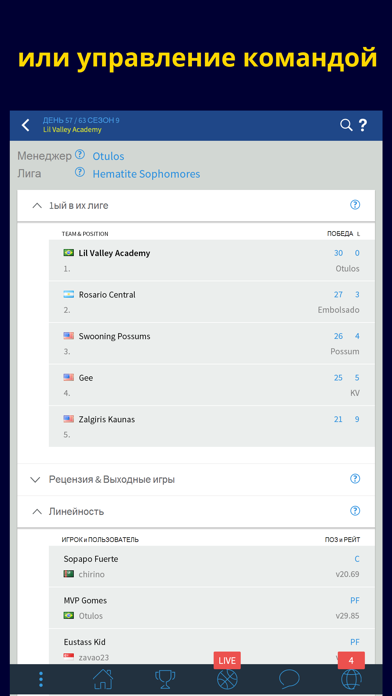
Task: Click position C for Sopapo Fuerte
Action: click(x=357, y=559)
